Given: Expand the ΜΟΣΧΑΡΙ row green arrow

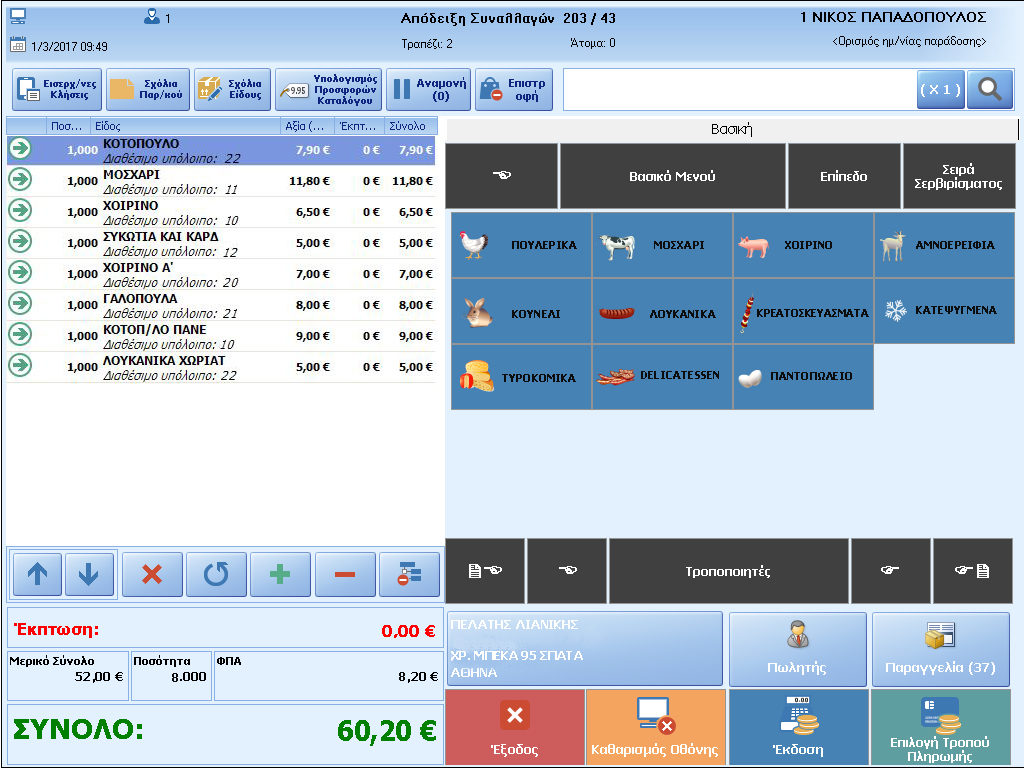Looking at the screenshot, I should [20, 180].
